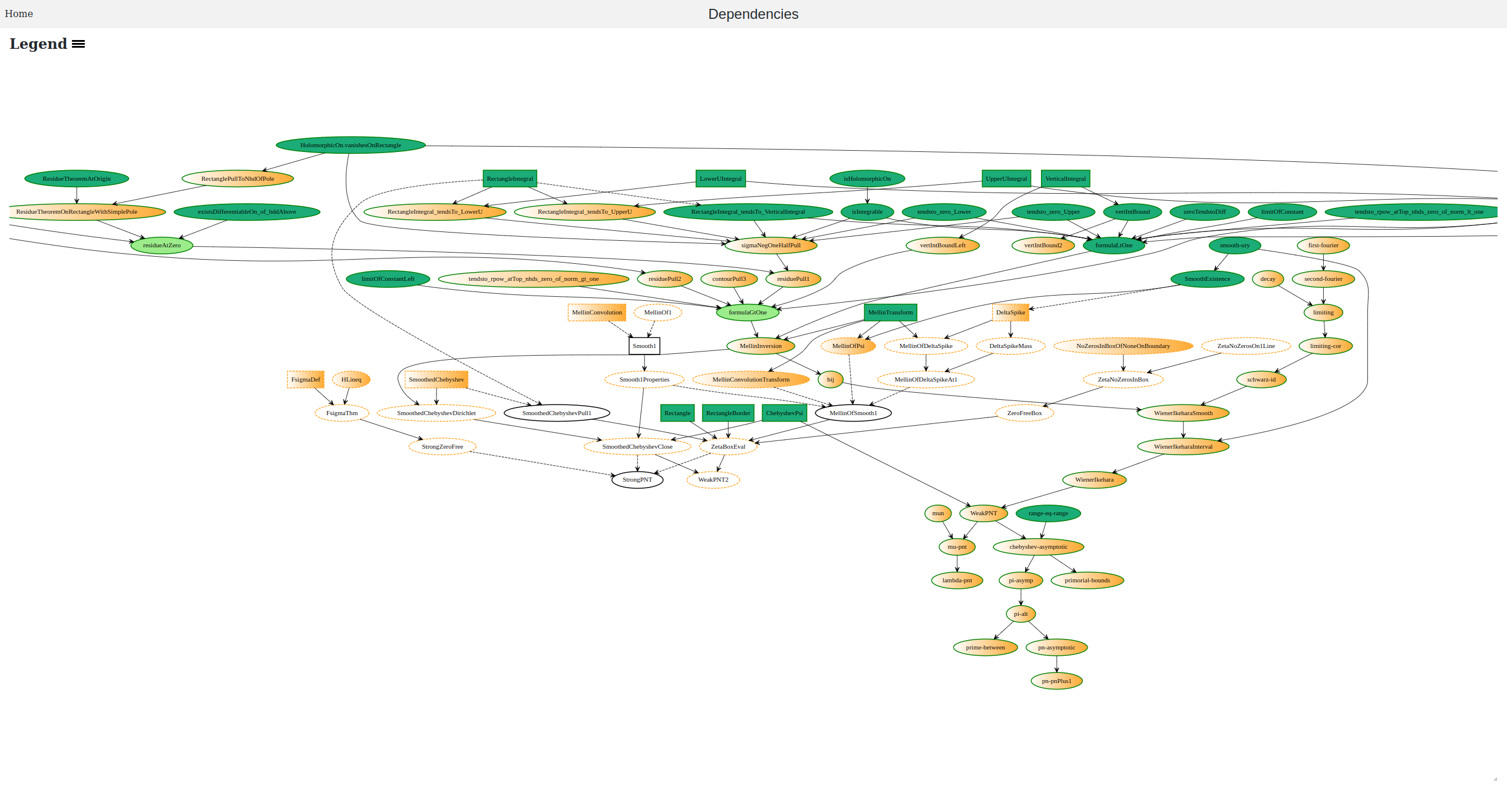Image resolution: width=1507 pixels, height=812 pixels.
Task: Select the ResidueTheoremAtOrigin node
Action: coord(77,179)
